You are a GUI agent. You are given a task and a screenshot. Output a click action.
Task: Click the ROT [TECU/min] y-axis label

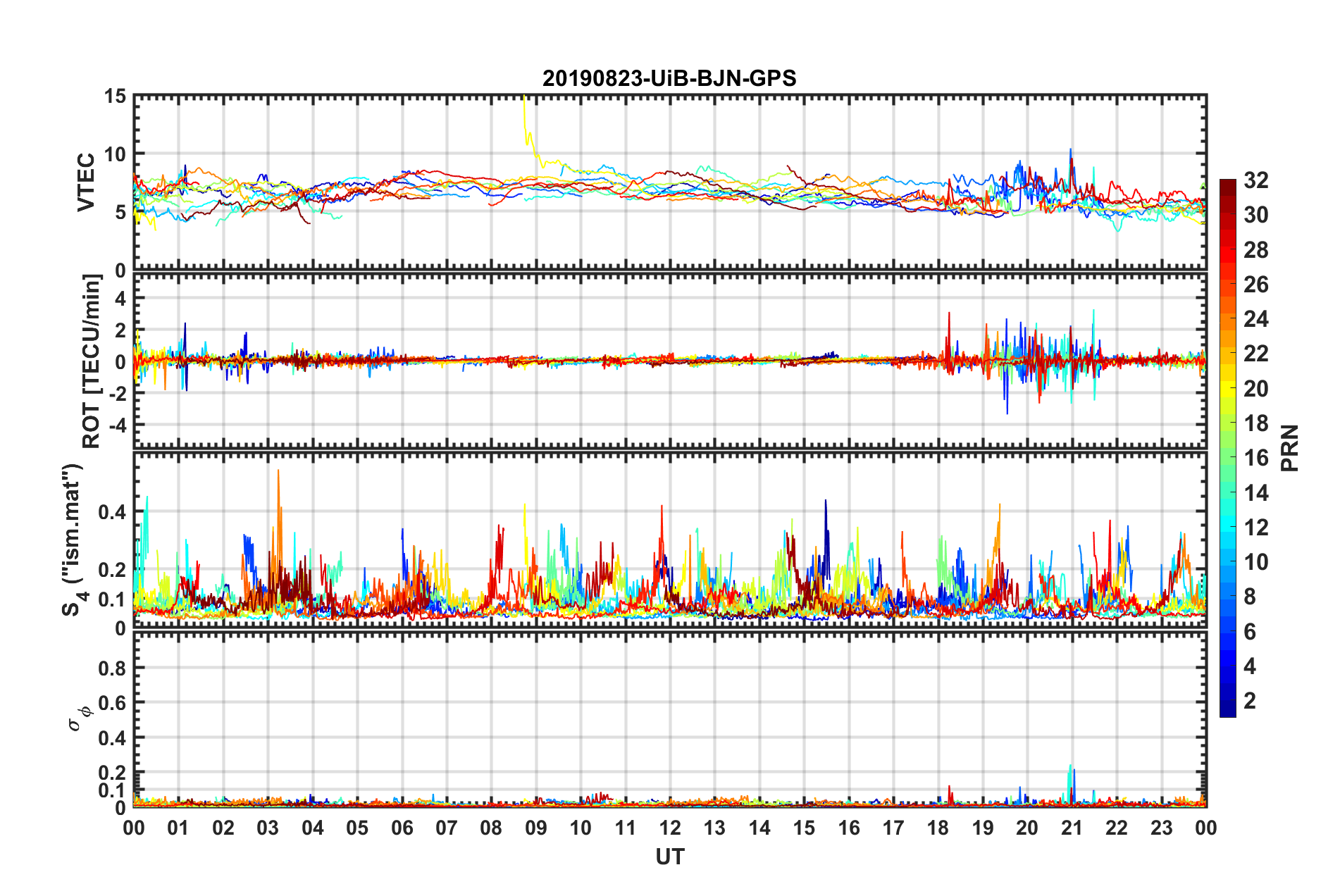tap(92, 361)
